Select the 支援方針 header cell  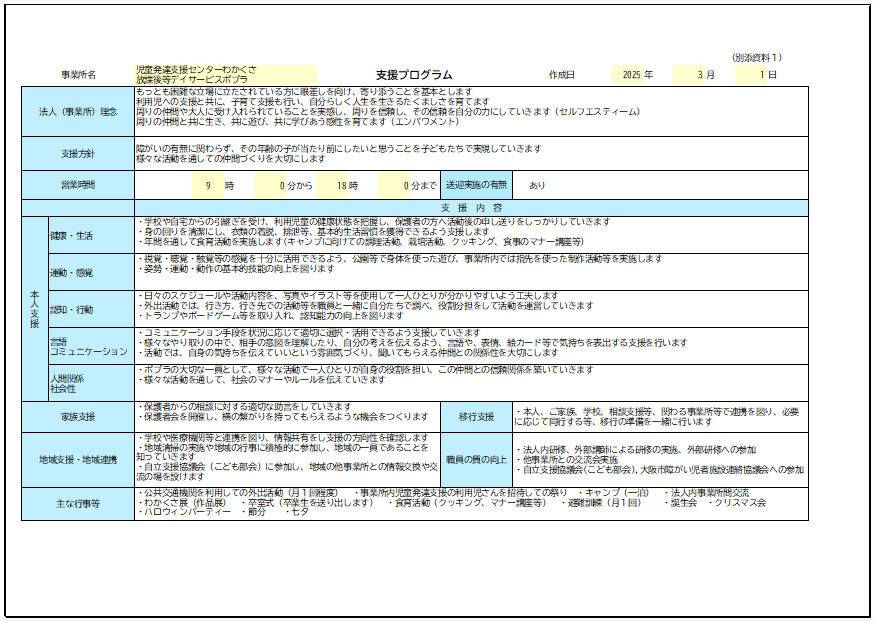(78, 154)
